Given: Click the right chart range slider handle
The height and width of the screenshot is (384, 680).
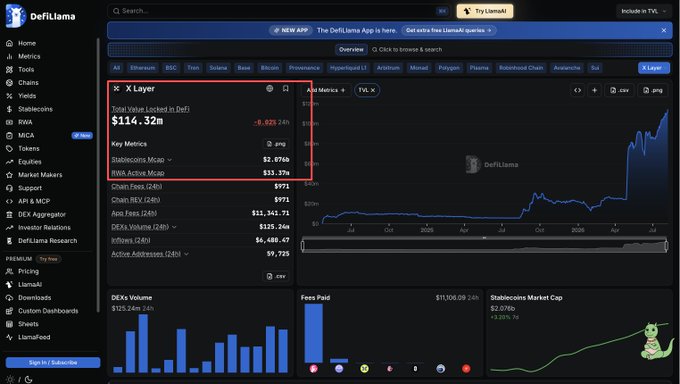Looking at the screenshot, I should pos(666,246).
